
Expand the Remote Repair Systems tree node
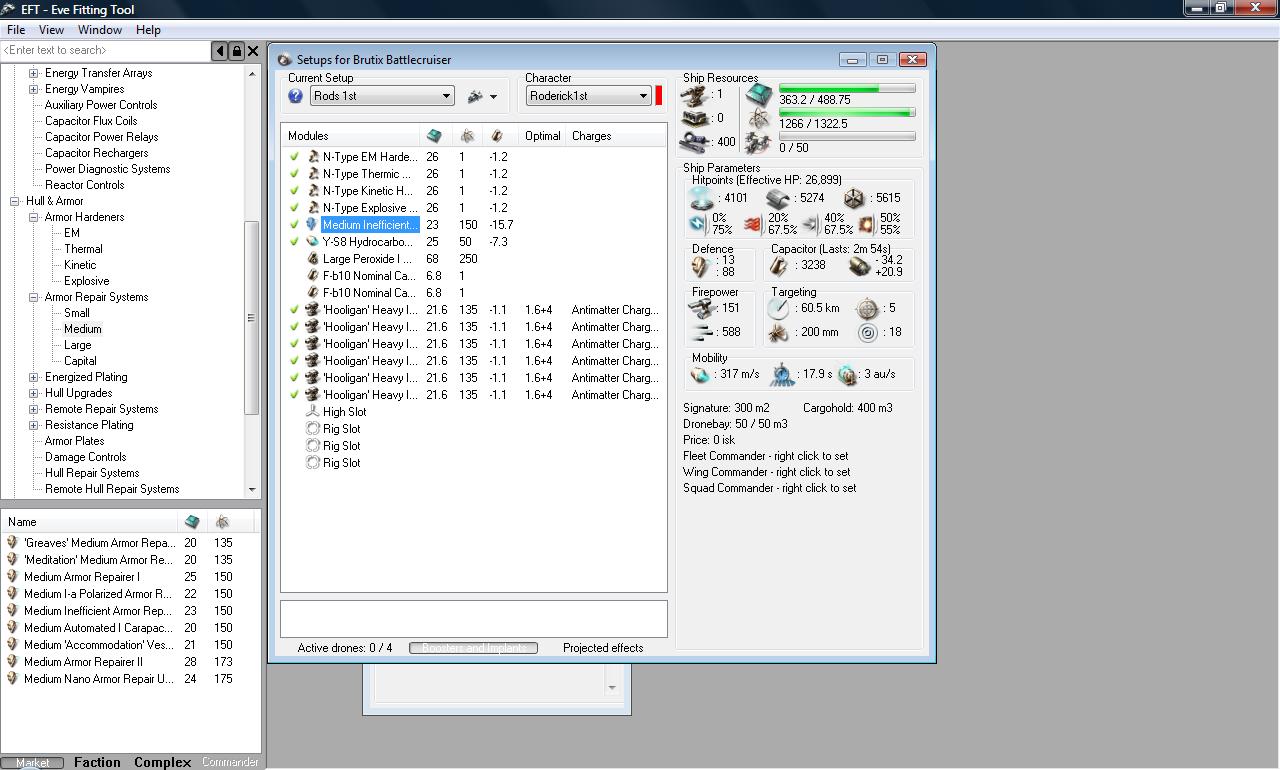33,409
